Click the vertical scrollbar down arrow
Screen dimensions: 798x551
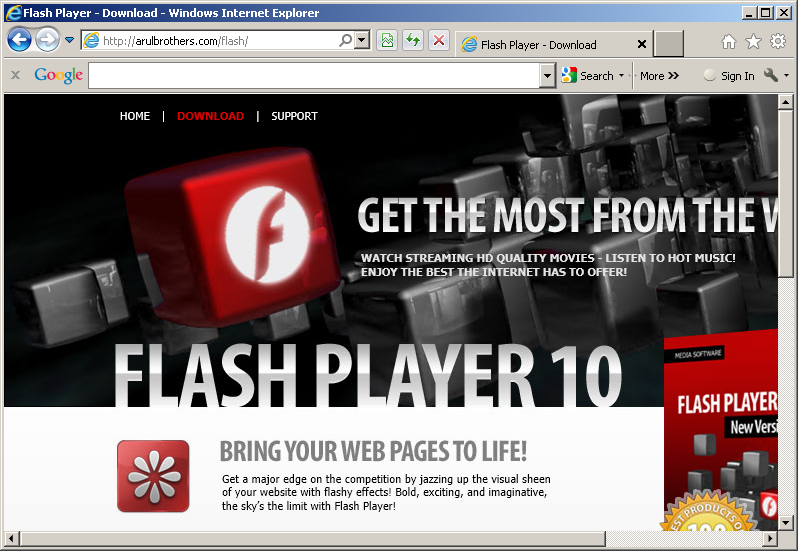(x=786, y=523)
